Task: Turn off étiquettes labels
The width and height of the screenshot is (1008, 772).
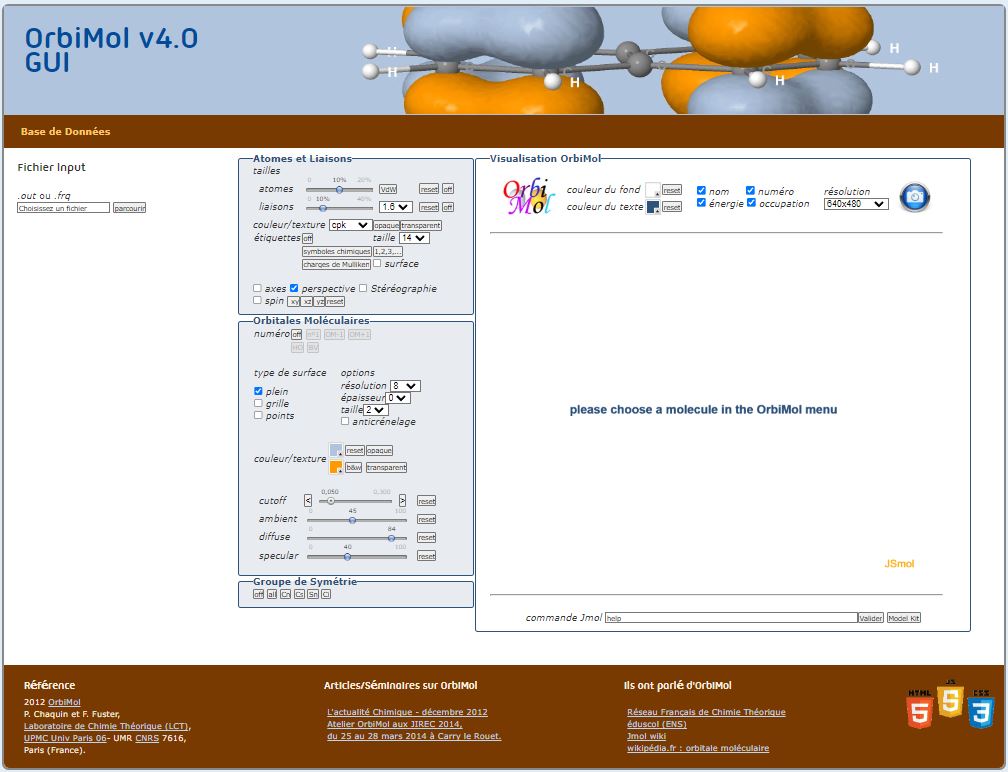Action: pyautogui.click(x=307, y=238)
